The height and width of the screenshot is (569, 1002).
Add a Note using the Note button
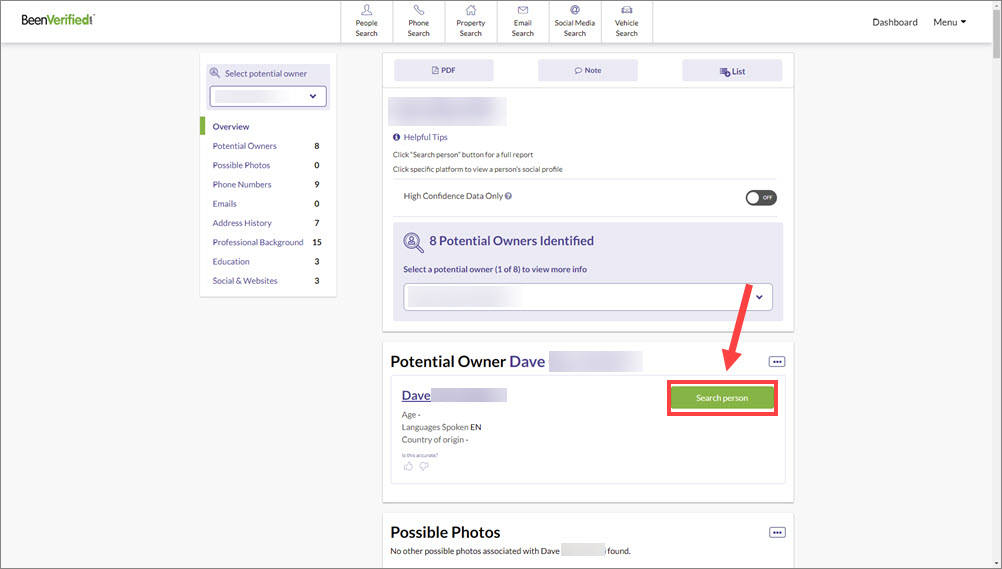tap(588, 70)
